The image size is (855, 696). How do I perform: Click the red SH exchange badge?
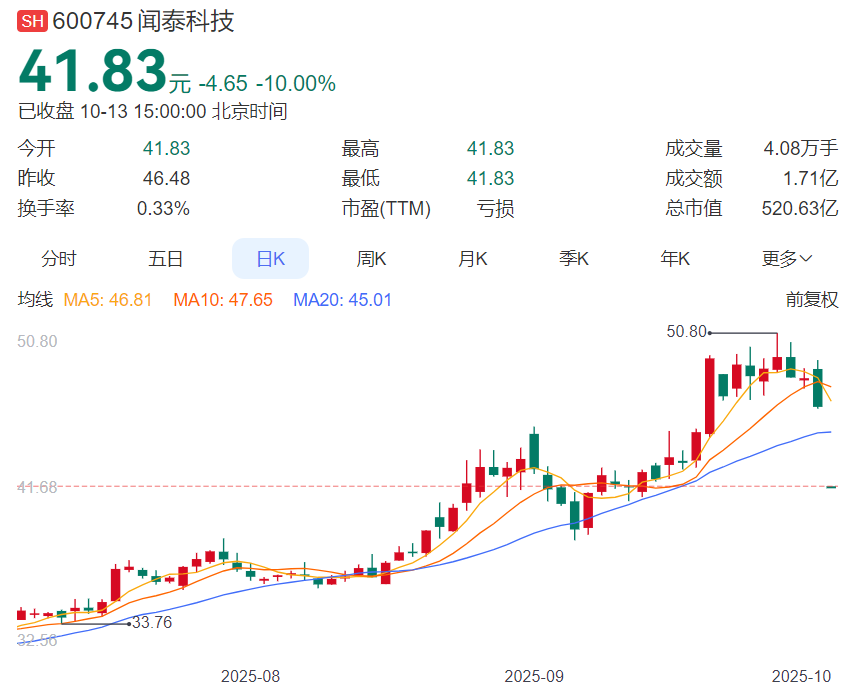(33, 21)
